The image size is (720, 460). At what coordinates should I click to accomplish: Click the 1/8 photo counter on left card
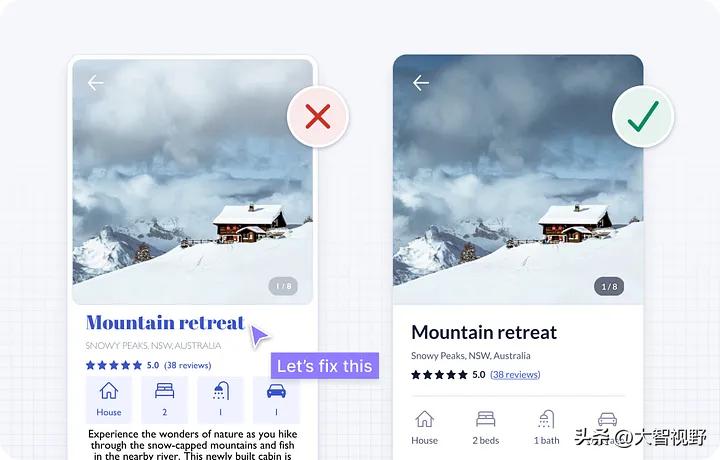point(283,286)
